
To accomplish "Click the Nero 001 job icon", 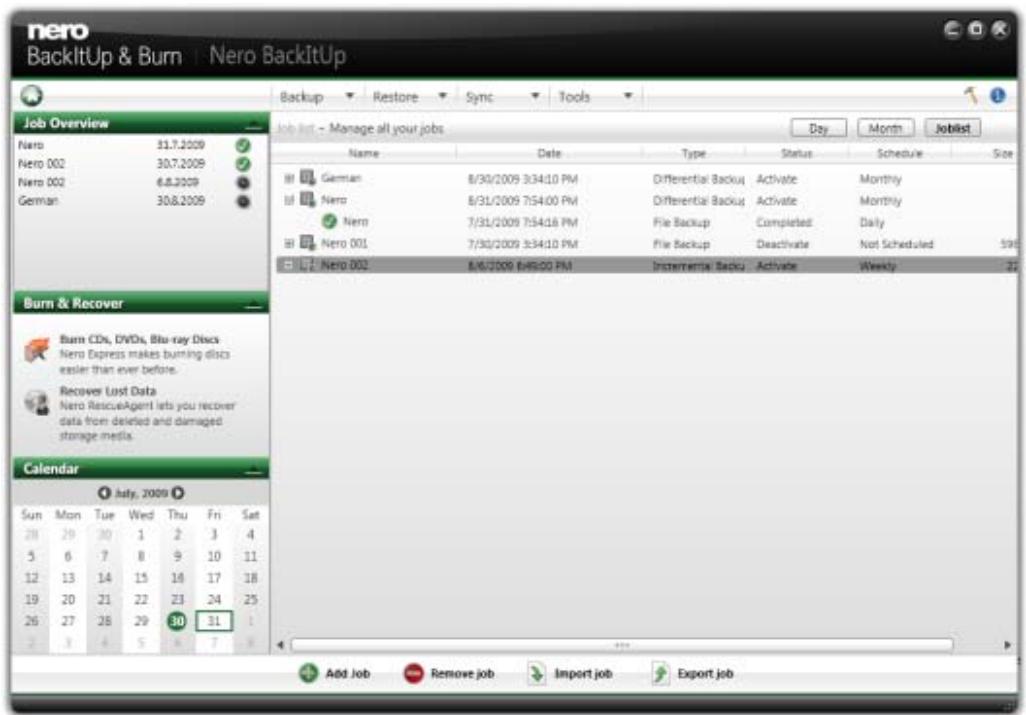I will point(308,243).
